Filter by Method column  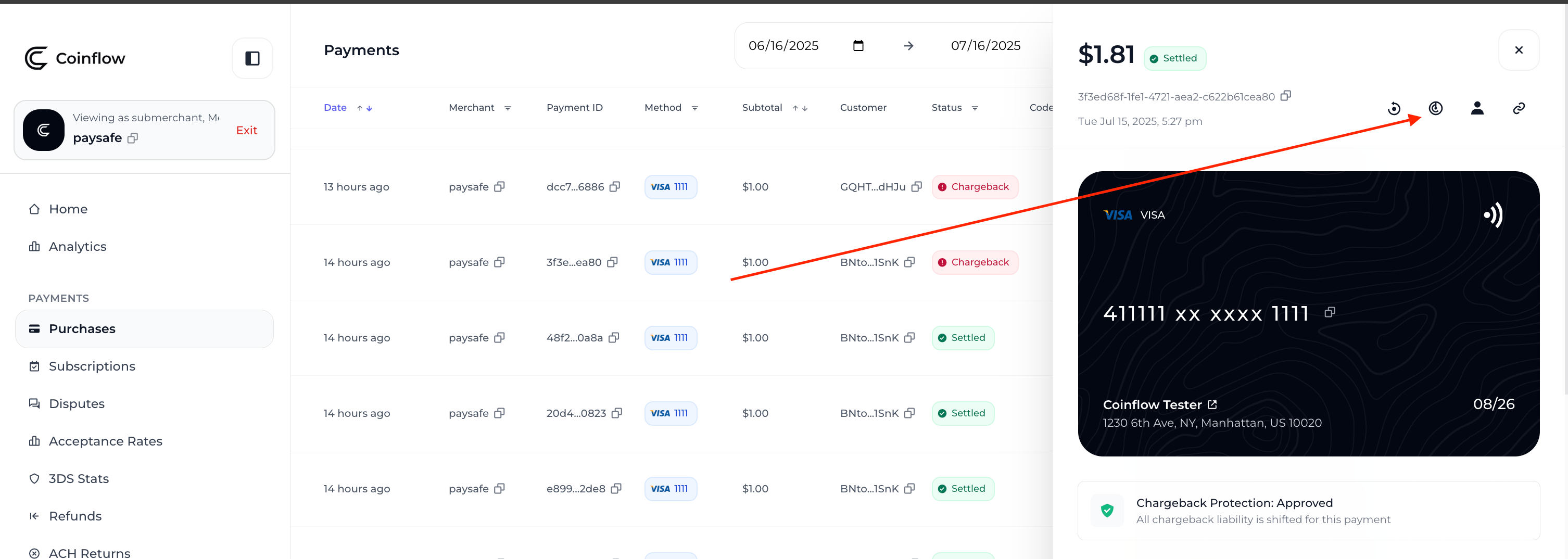pos(694,108)
